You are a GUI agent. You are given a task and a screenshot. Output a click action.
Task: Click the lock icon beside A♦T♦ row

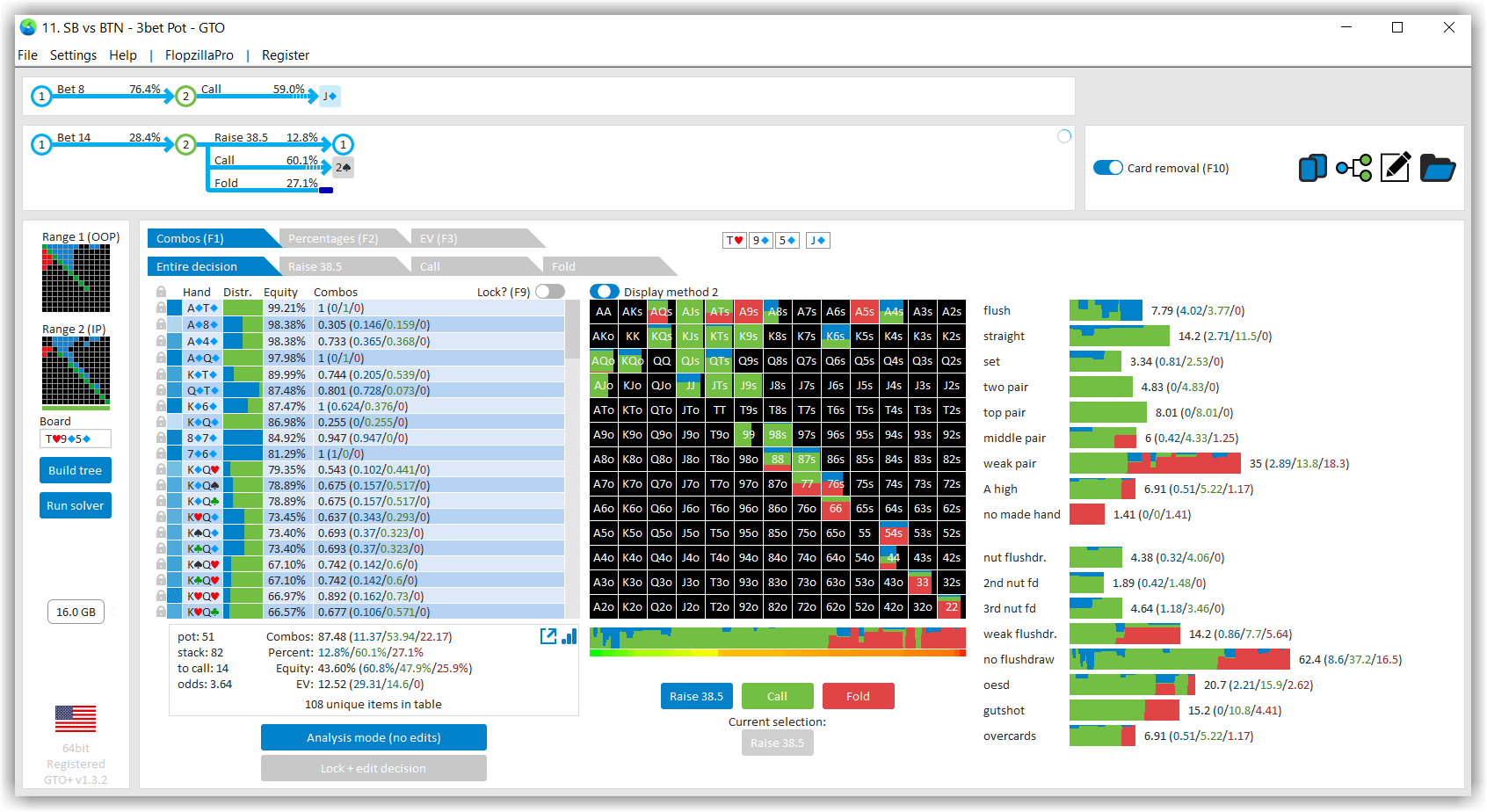161,308
